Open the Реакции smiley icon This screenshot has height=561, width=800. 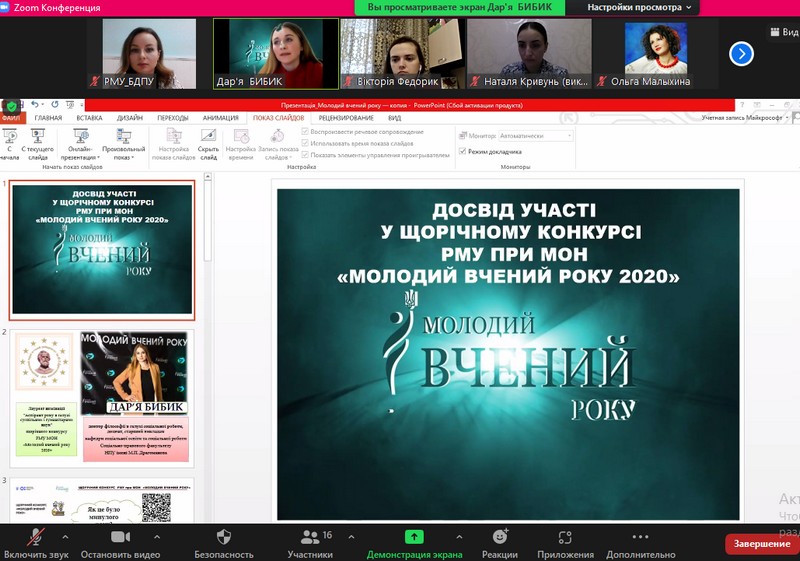click(x=500, y=537)
